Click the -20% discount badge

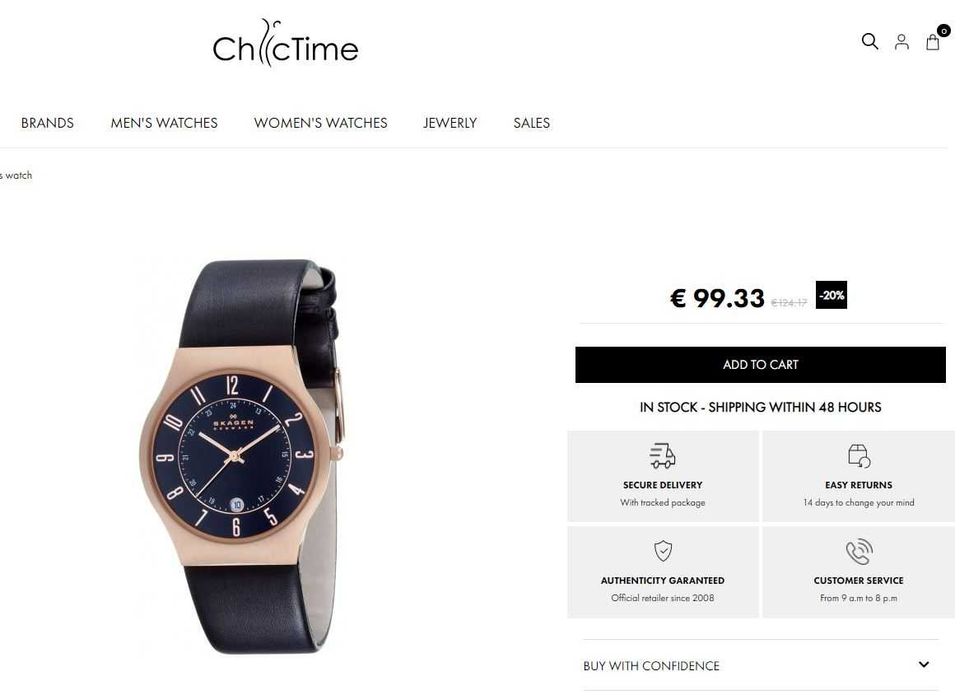tap(831, 295)
